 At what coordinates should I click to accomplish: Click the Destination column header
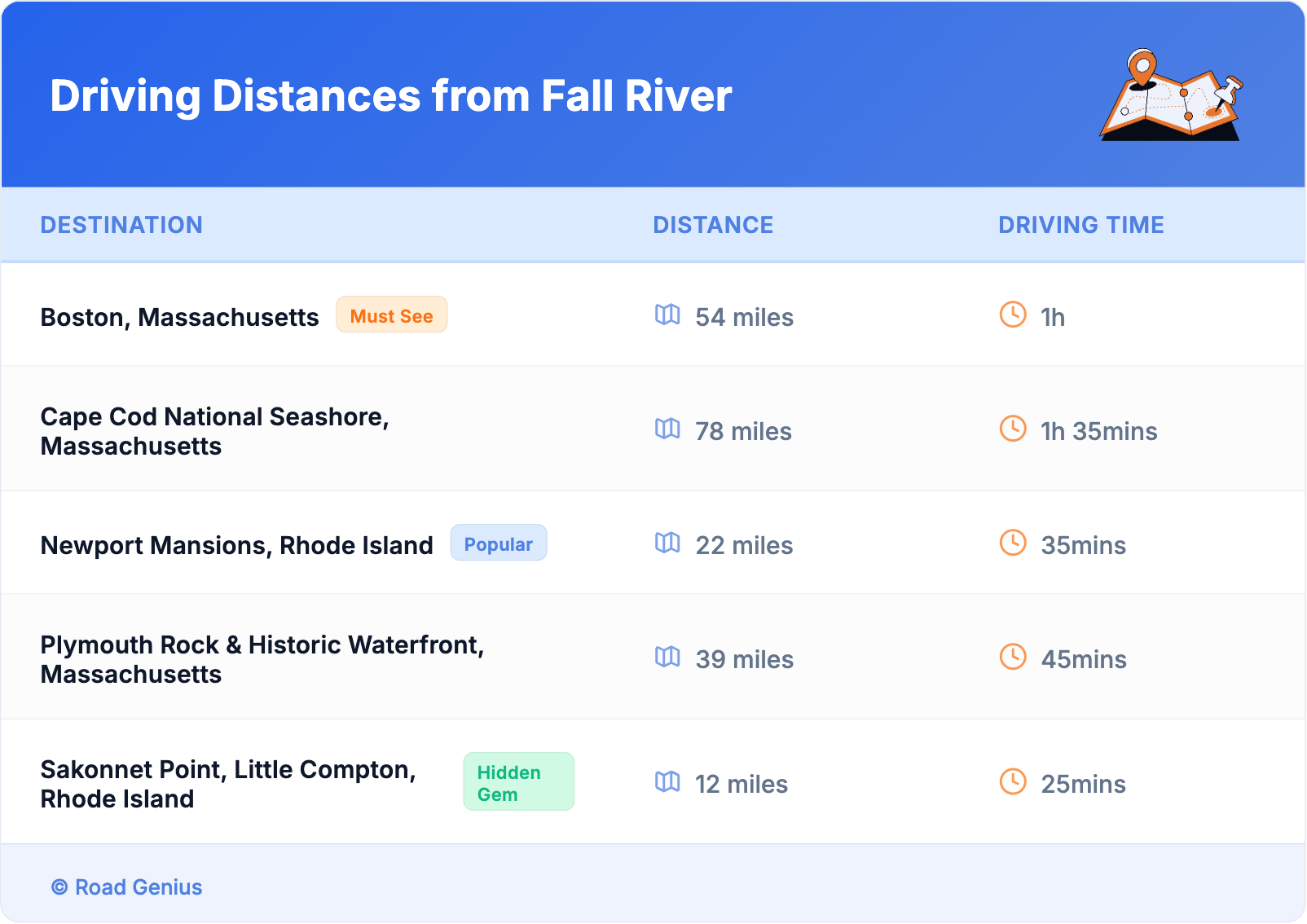121,225
